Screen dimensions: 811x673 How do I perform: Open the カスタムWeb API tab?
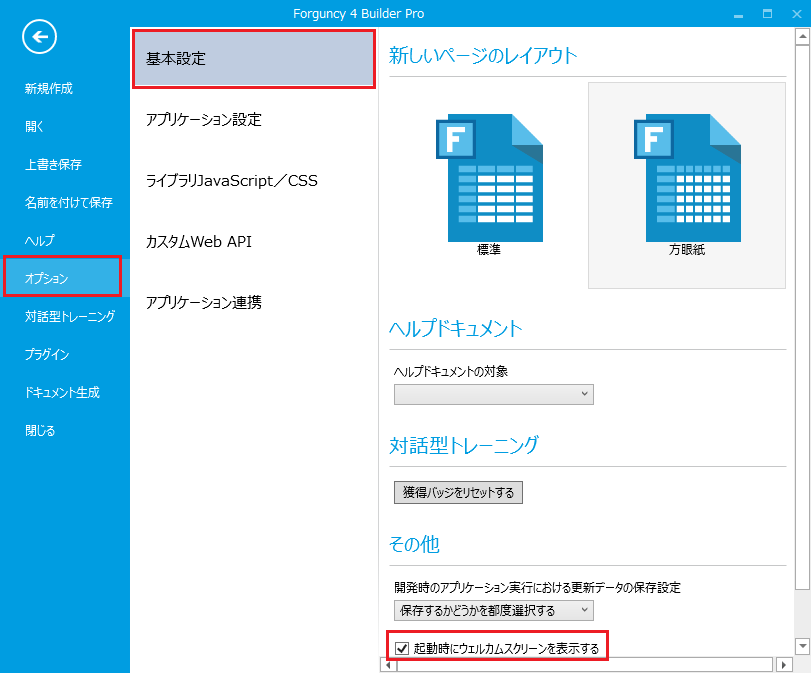[198, 242]
